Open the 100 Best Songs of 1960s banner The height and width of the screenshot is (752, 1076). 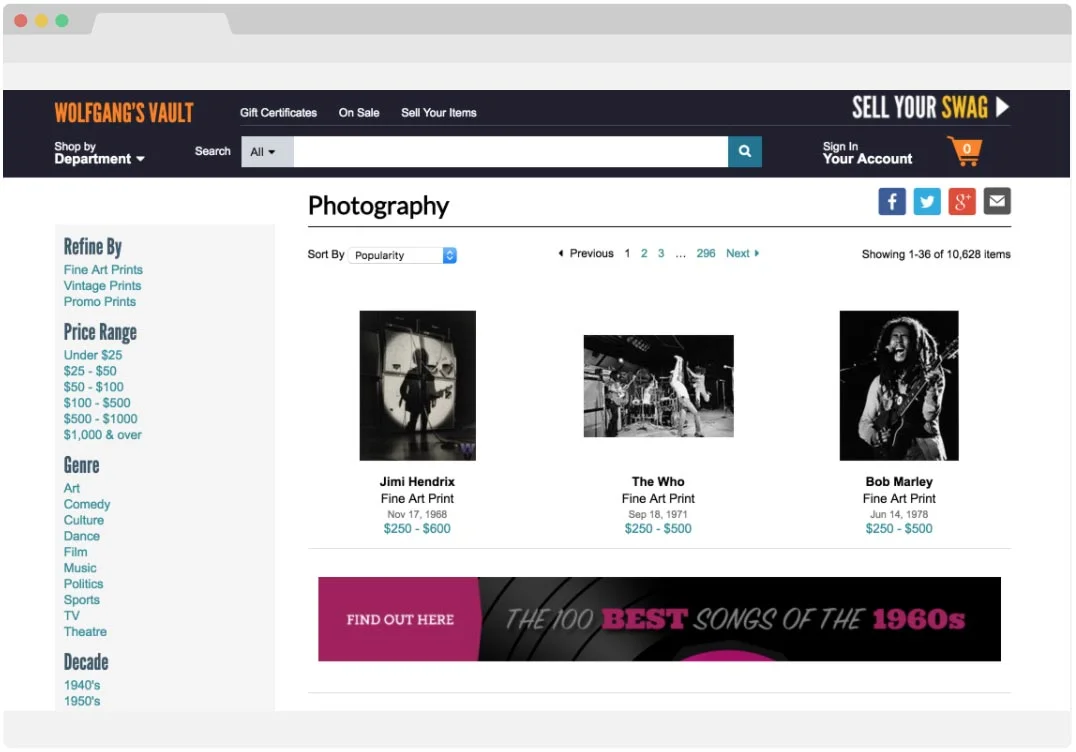click(x=659, y=619)
